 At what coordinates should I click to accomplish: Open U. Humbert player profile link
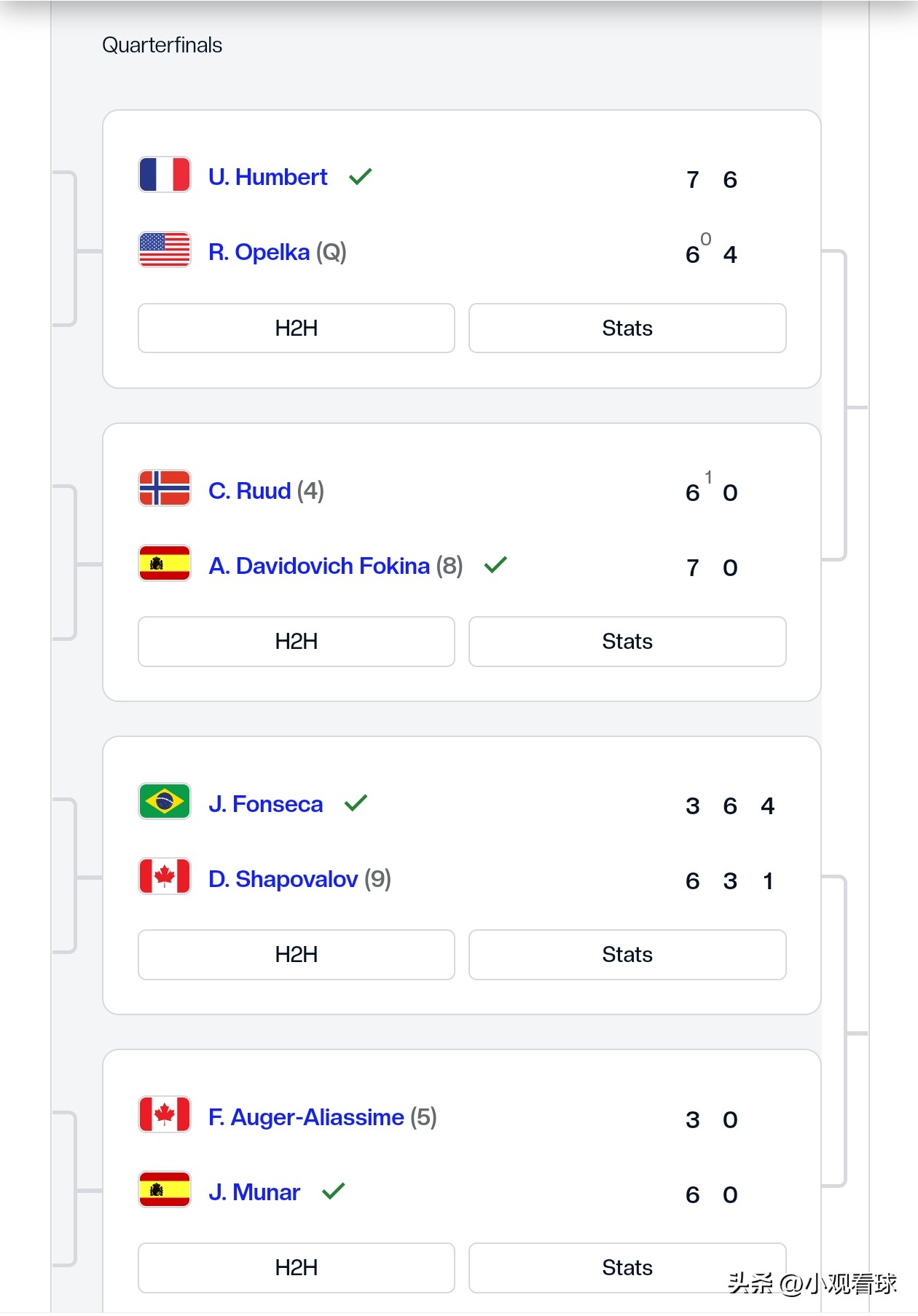(267, 177)
